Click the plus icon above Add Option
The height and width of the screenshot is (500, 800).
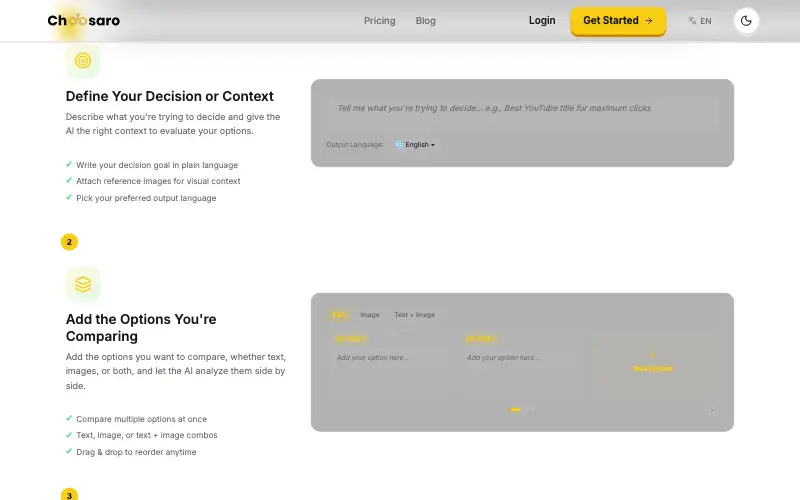click(653, 355)
